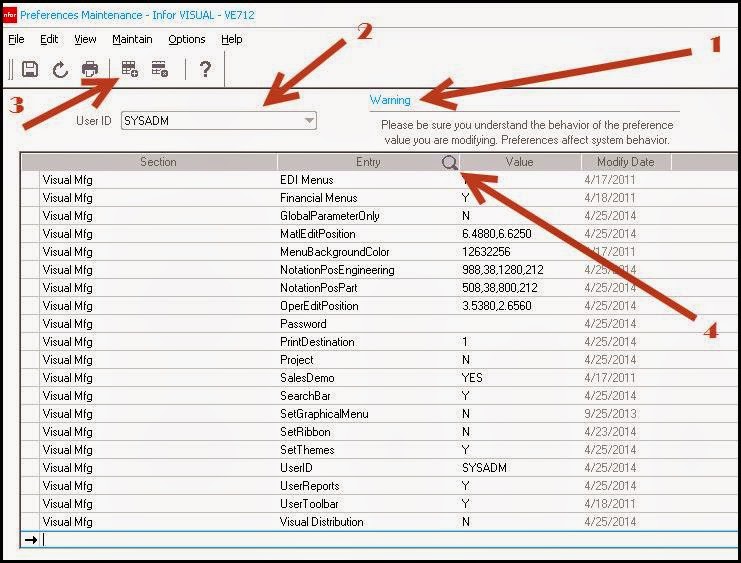Select the OperEditPosition entry cell
Screen dimensions: 741x563
368,306
